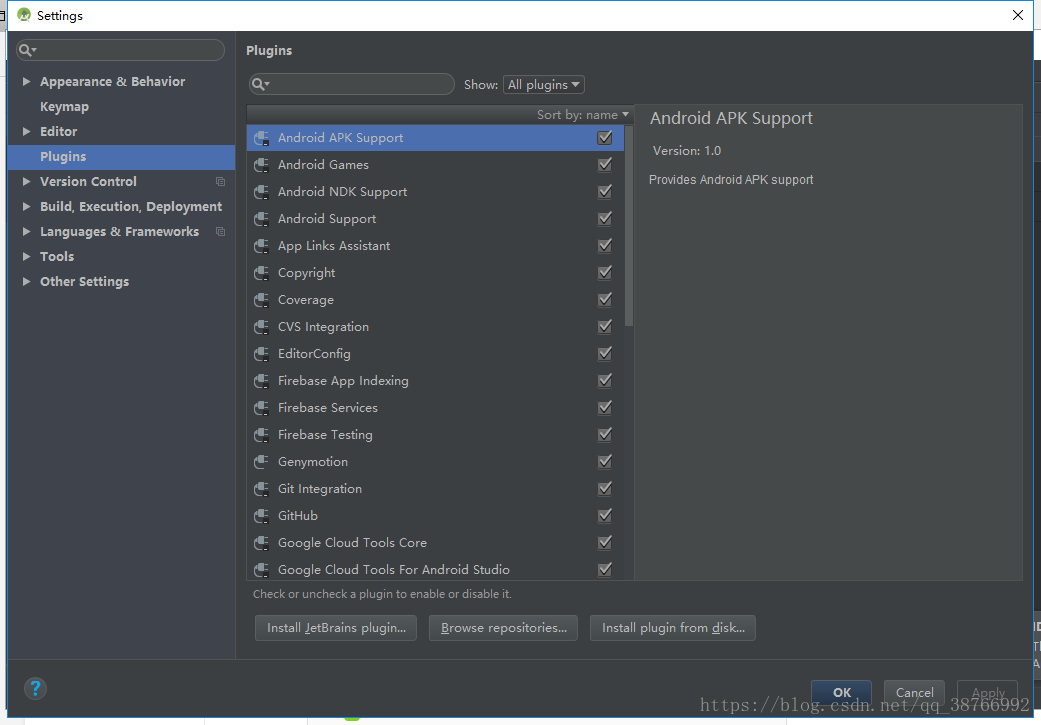
Task: Click the CVS Integration plugin icon
Action: [x=262, y=327]
